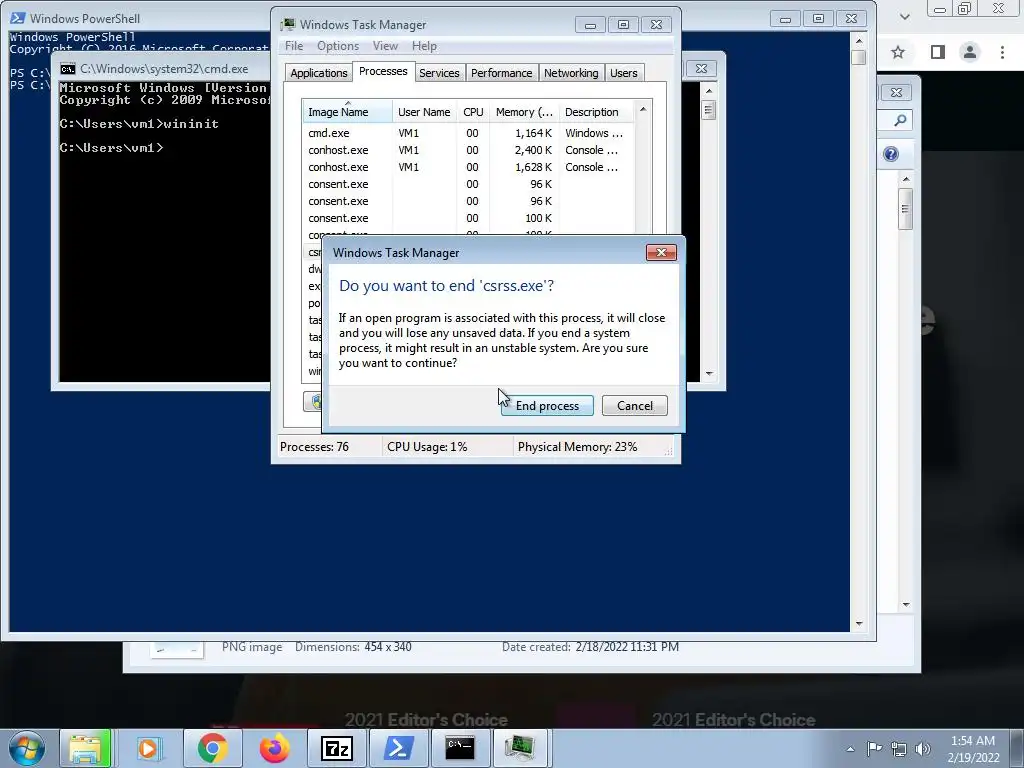Sort processes by Description column
The width and height of the screenshot is (1024, 768).
coord(596,112)
